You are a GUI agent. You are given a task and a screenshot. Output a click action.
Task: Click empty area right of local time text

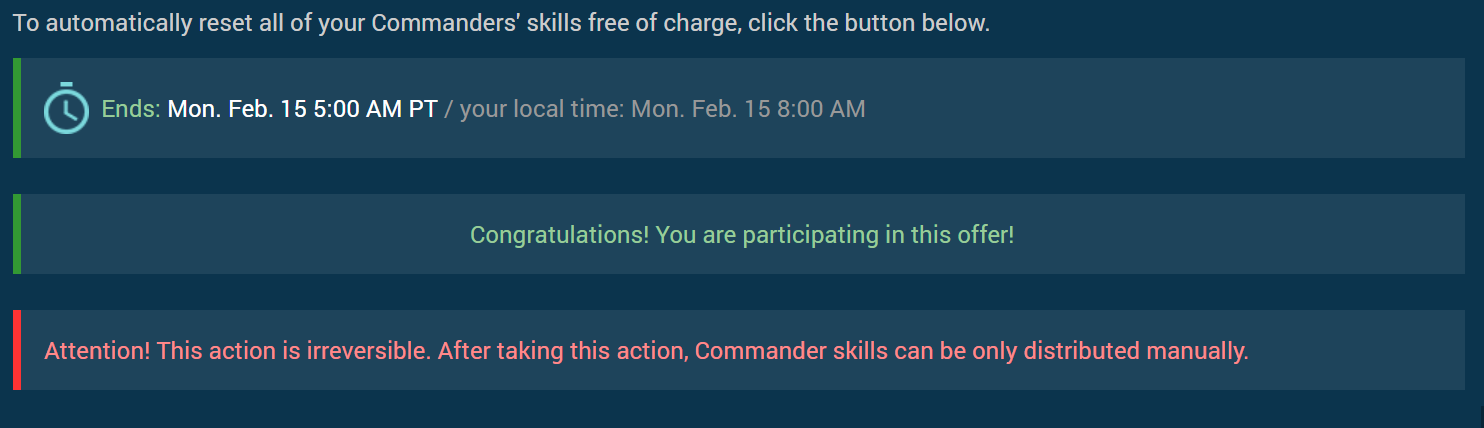click(1150, 108)
